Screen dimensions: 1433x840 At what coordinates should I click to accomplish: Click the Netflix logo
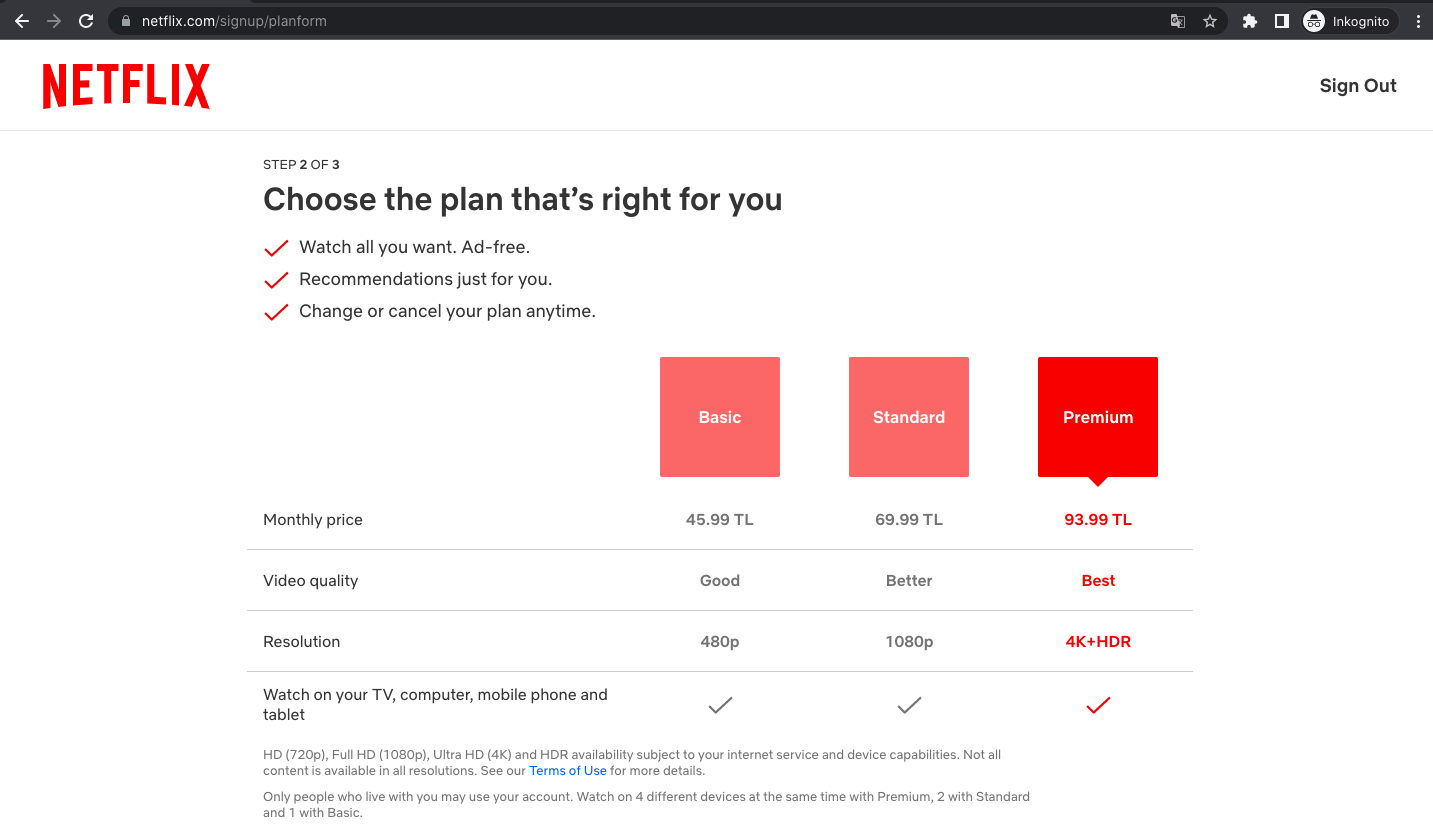click(x=126, y=86)
